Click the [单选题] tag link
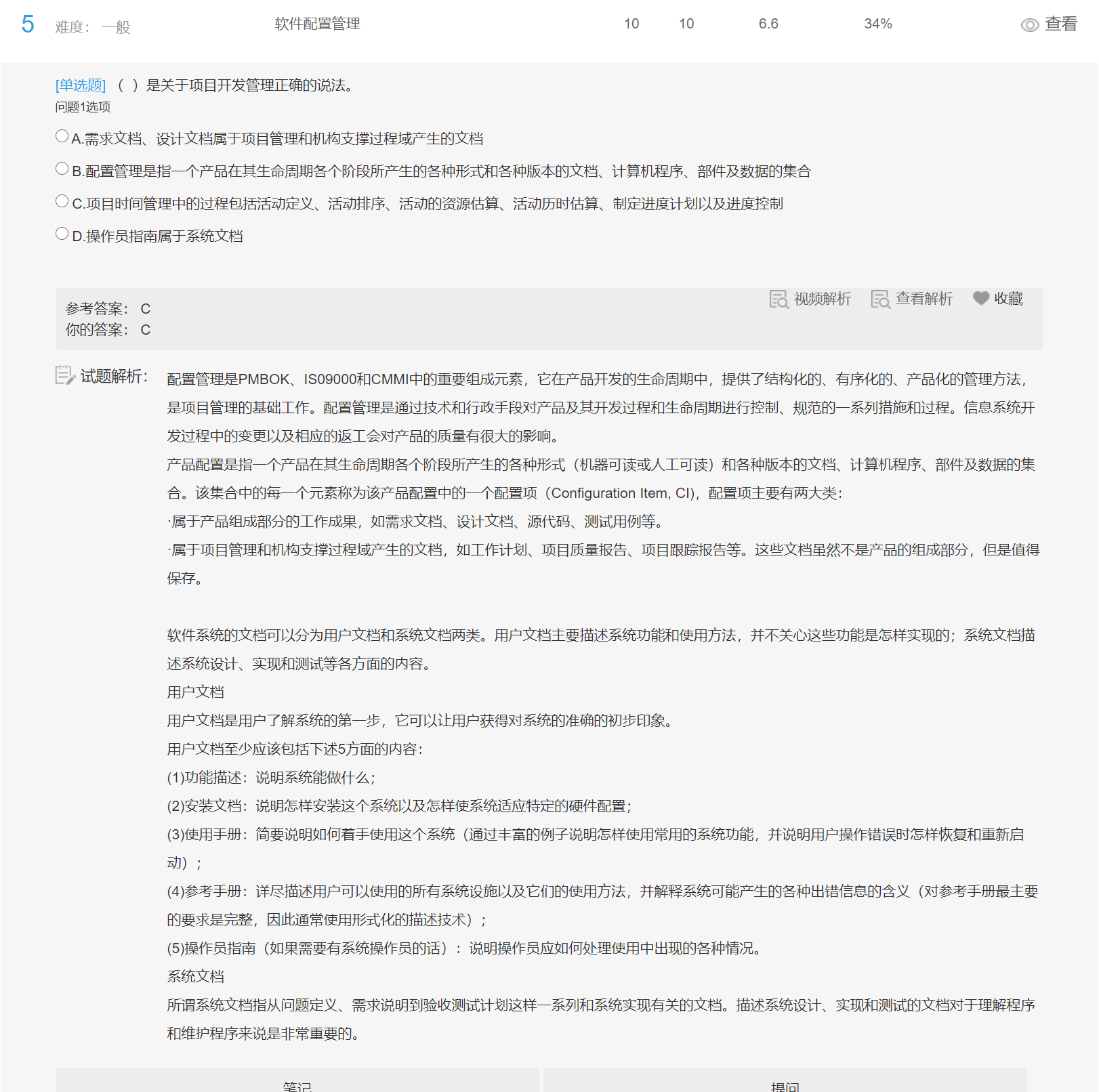The height and width of the screenshot is (1092, 1099). [81, 85]
